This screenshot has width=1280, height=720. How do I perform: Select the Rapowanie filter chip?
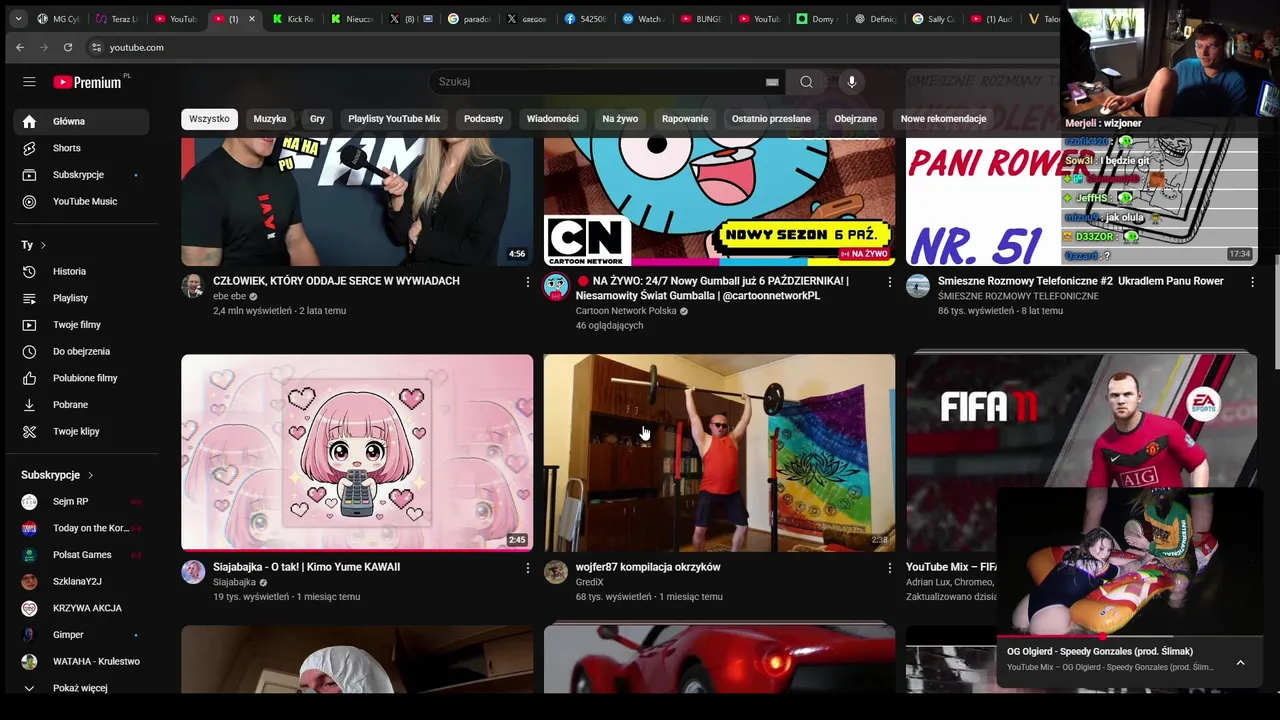pos(685,119)
